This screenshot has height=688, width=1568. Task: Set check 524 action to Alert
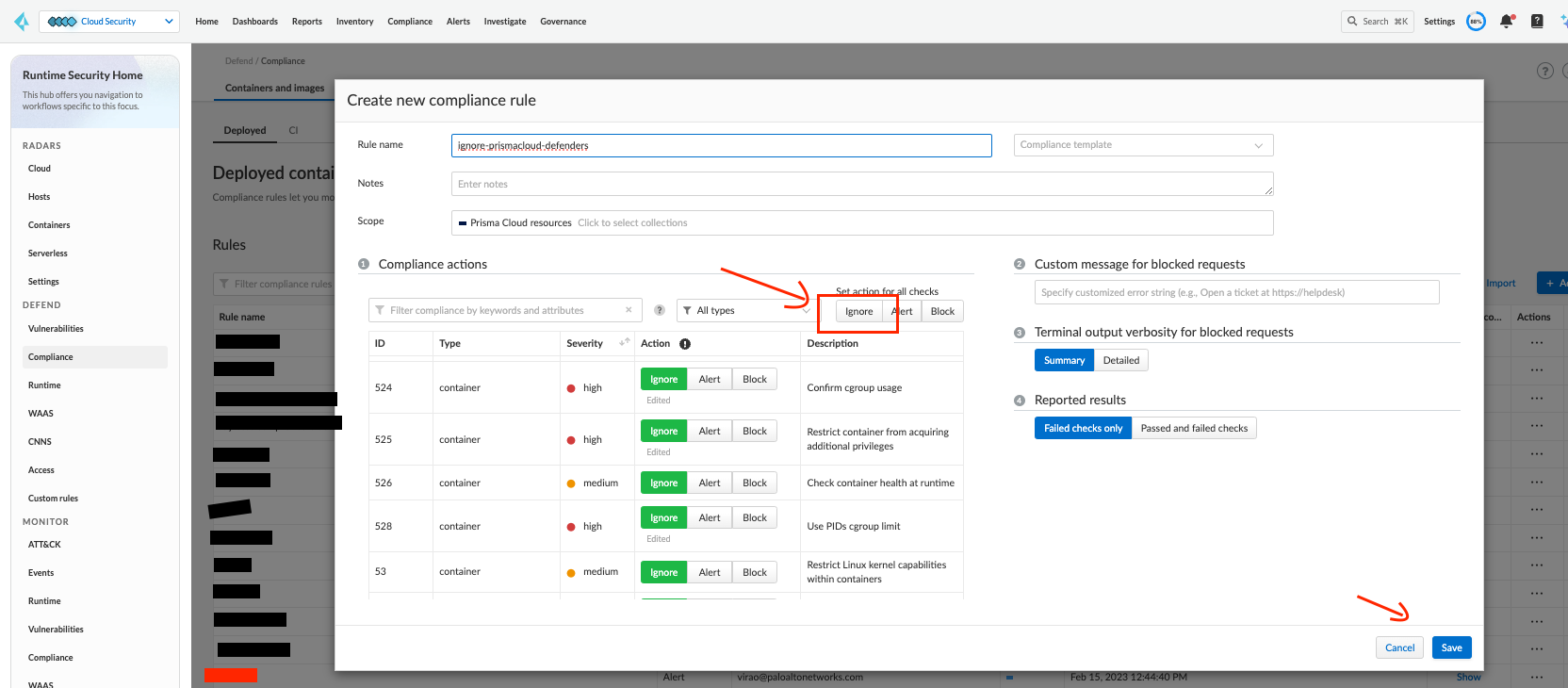click(x=710, y=379)
